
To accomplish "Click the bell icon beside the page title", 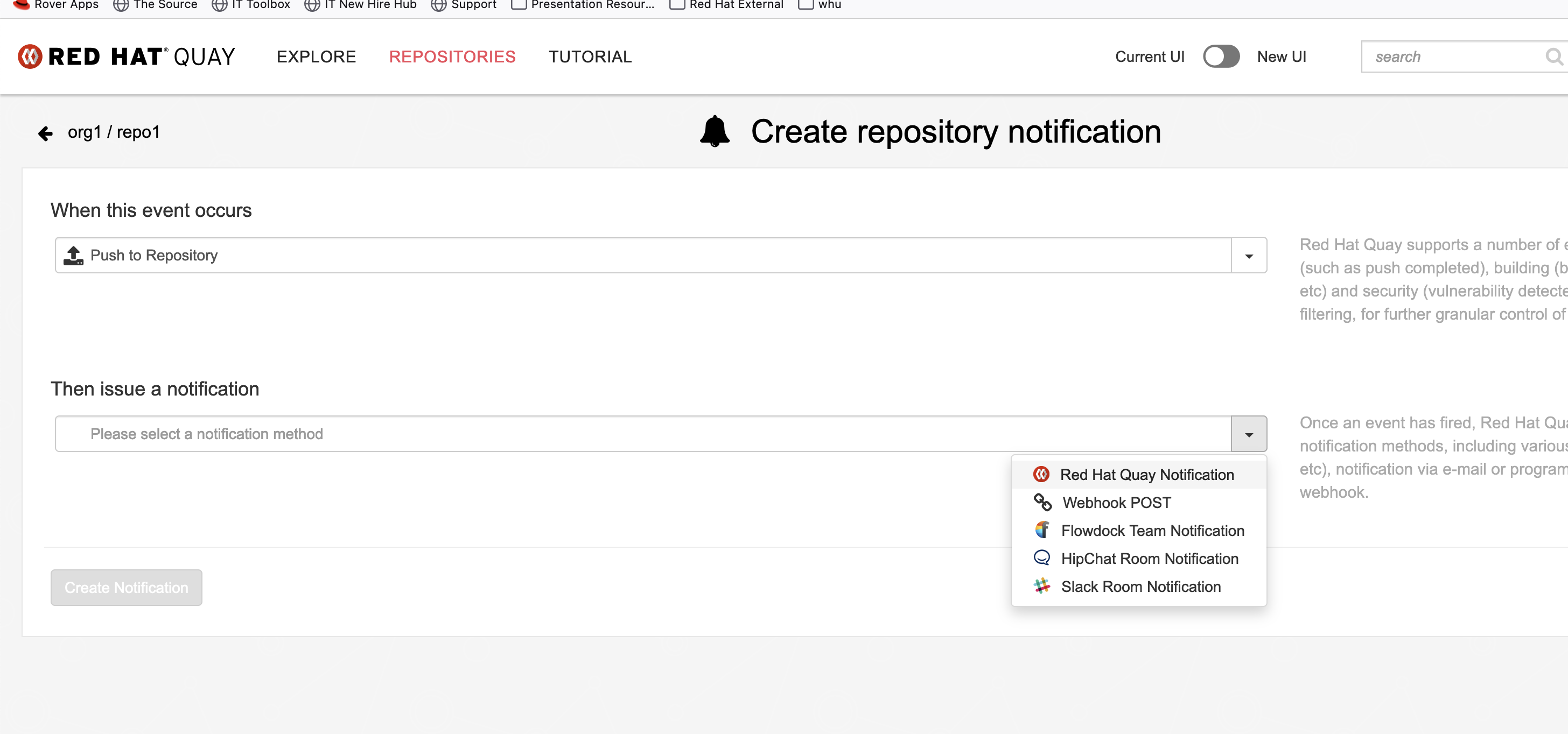I will pos(715,131).
